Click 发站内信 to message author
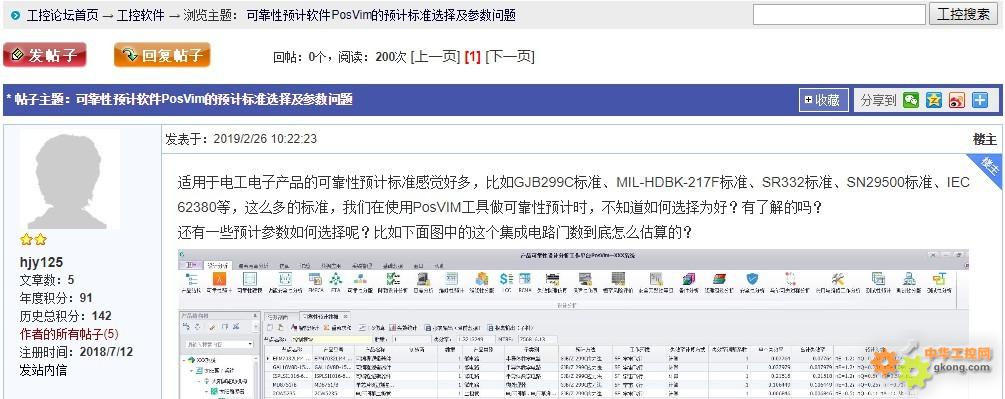The height and width of the screenshot is (399, 1005). click(43, 370)
